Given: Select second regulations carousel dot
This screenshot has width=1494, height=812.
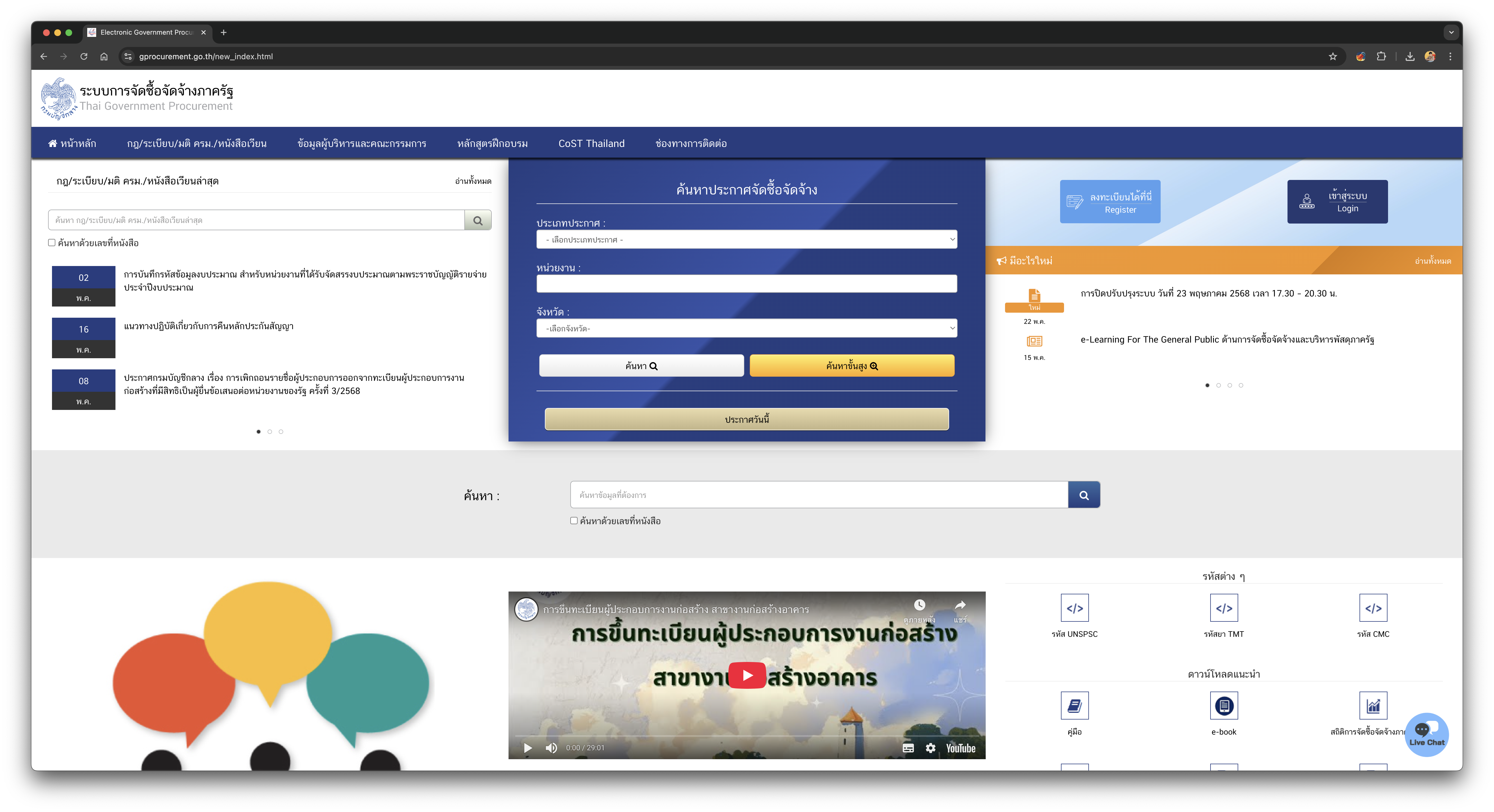Looking at the screenshot, I should click(270, 431).
